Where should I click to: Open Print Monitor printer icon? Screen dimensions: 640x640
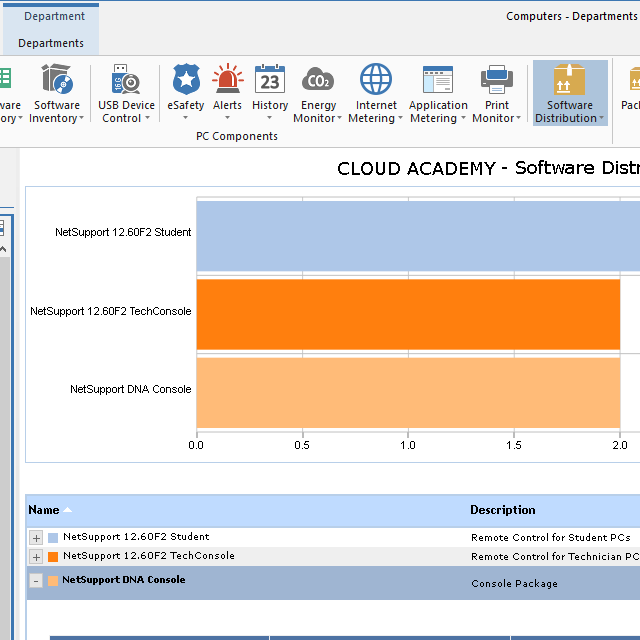tap(497, 79)
